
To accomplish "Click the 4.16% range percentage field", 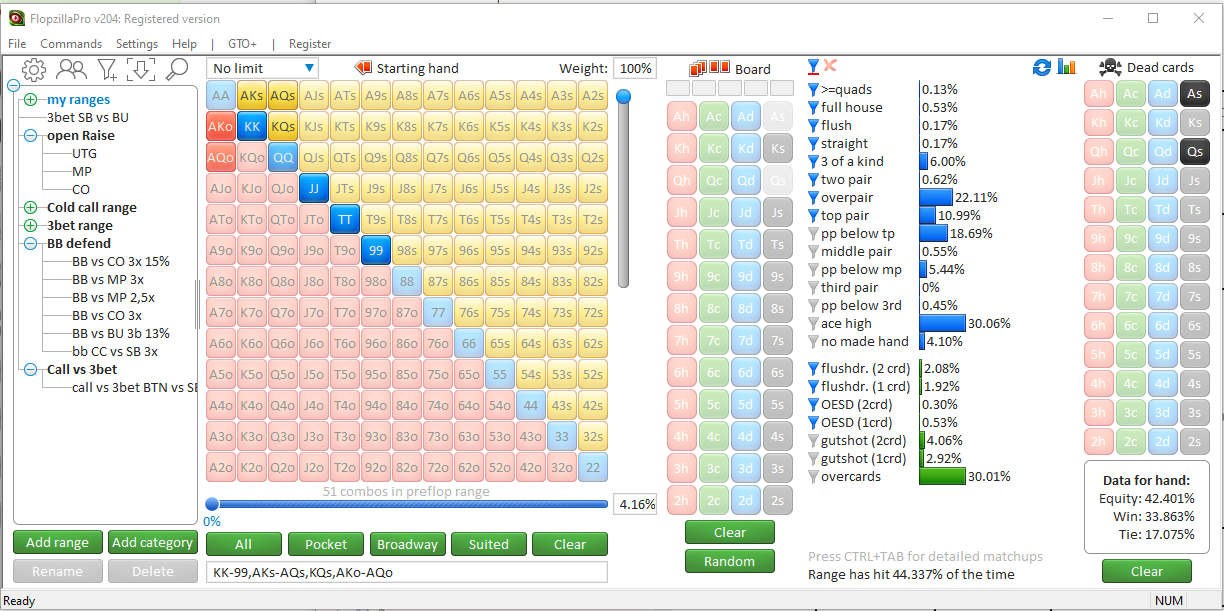I will coord(634,504).
